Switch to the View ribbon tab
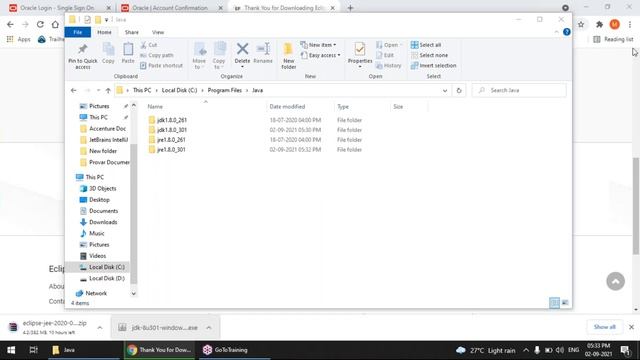 tap(158, 32)
